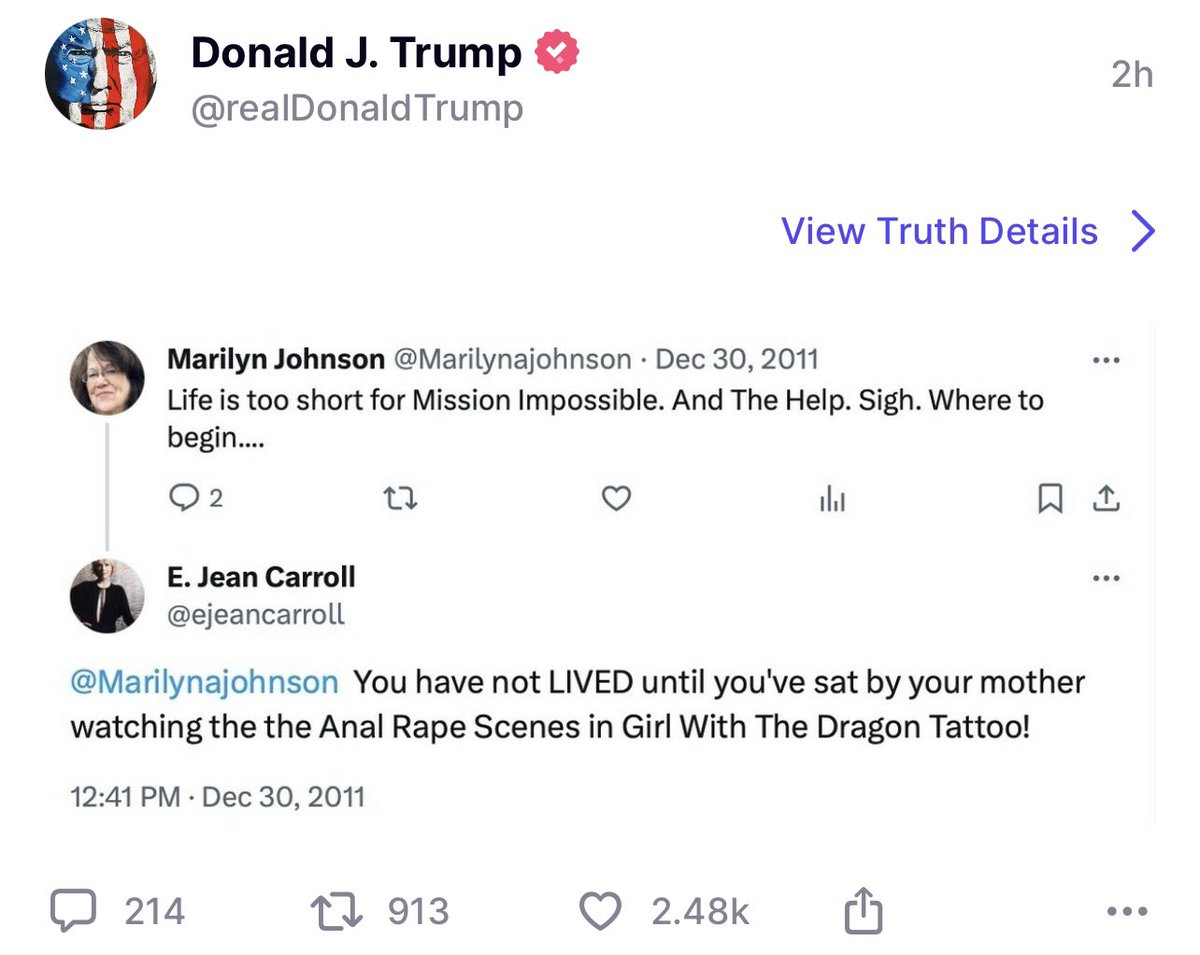1200x955 pixels.
Task: Click the red verified badge icon
Action: coord(558,52)
